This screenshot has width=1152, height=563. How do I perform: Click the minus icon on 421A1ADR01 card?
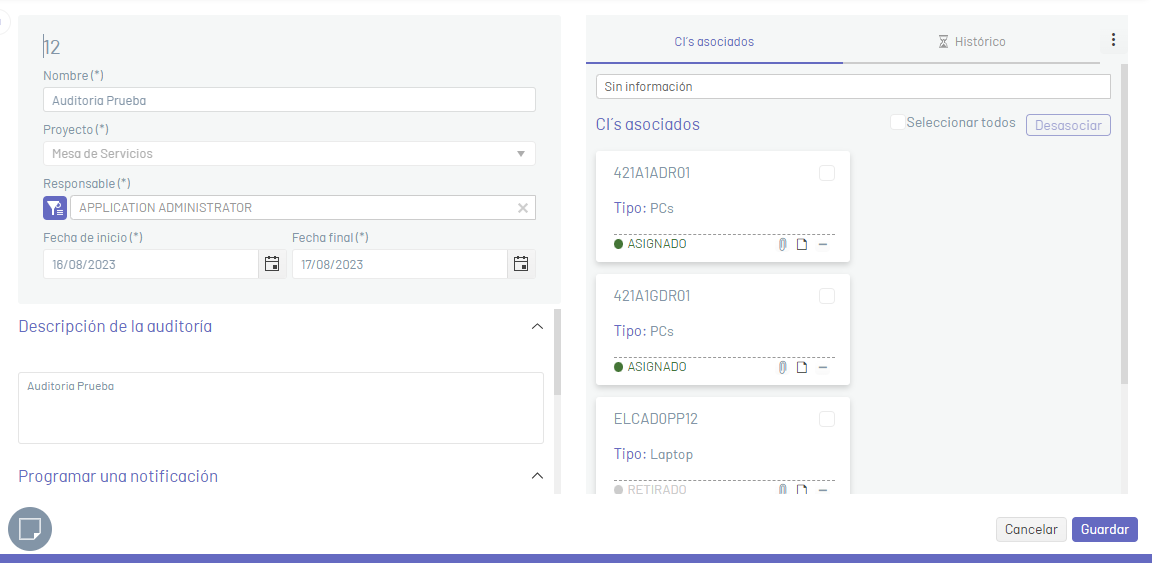coord(823,244)
